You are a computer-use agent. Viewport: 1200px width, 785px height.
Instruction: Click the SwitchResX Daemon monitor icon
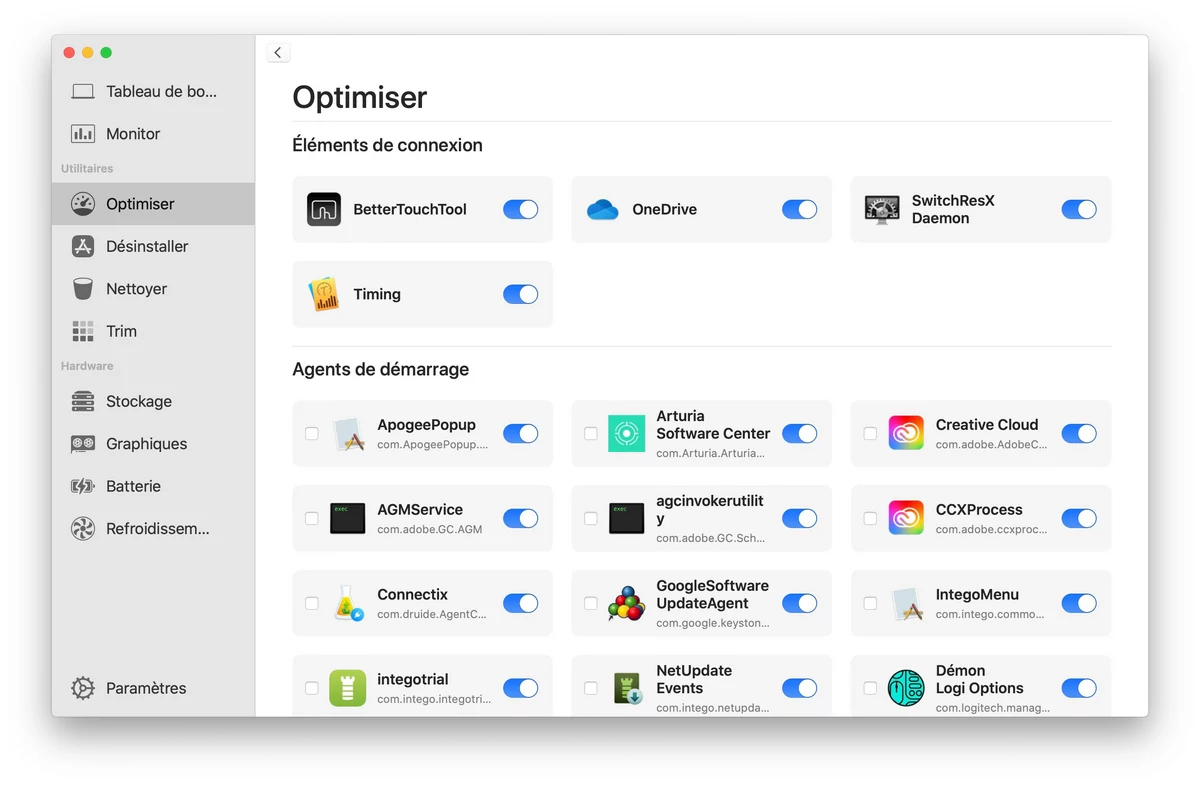pyautogui.click(x=882, y=209)
